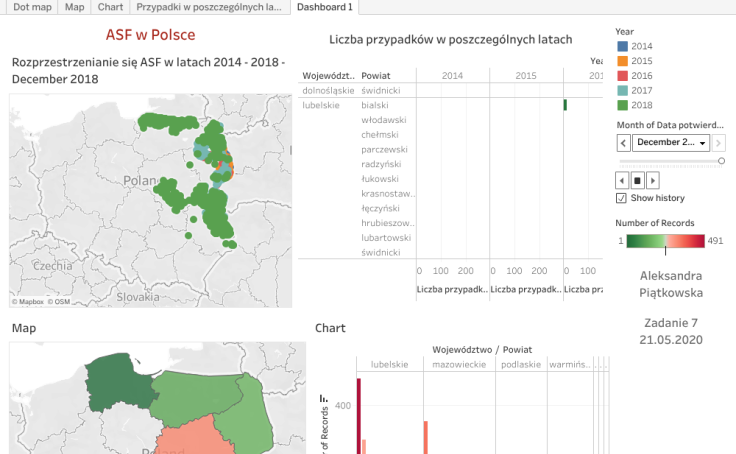
Task: Play the animation forward
Action: click(653, 180)
